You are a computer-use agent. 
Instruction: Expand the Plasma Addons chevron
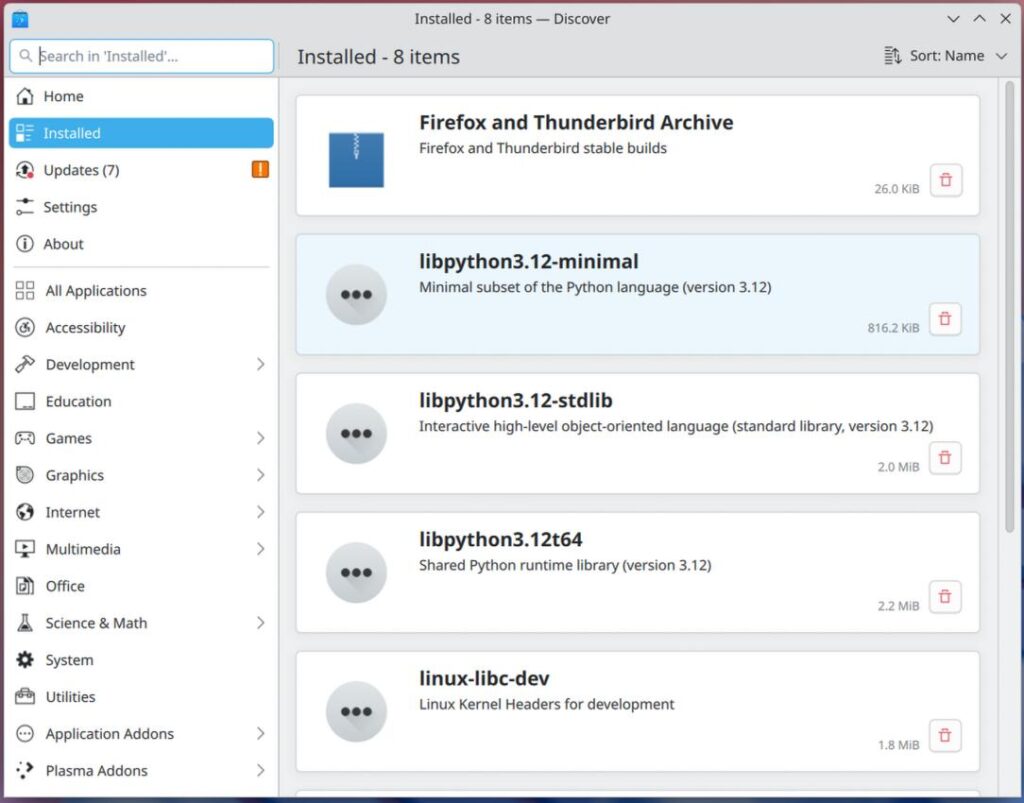tap(261, 770)
